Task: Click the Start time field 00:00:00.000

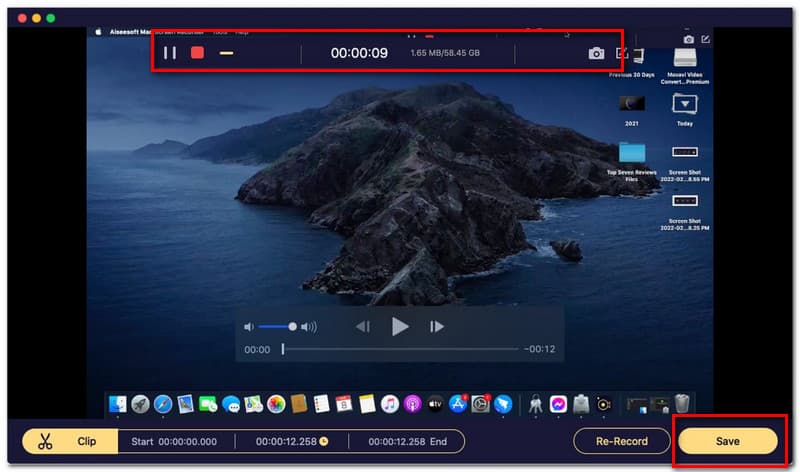Action: pos(186,441)
